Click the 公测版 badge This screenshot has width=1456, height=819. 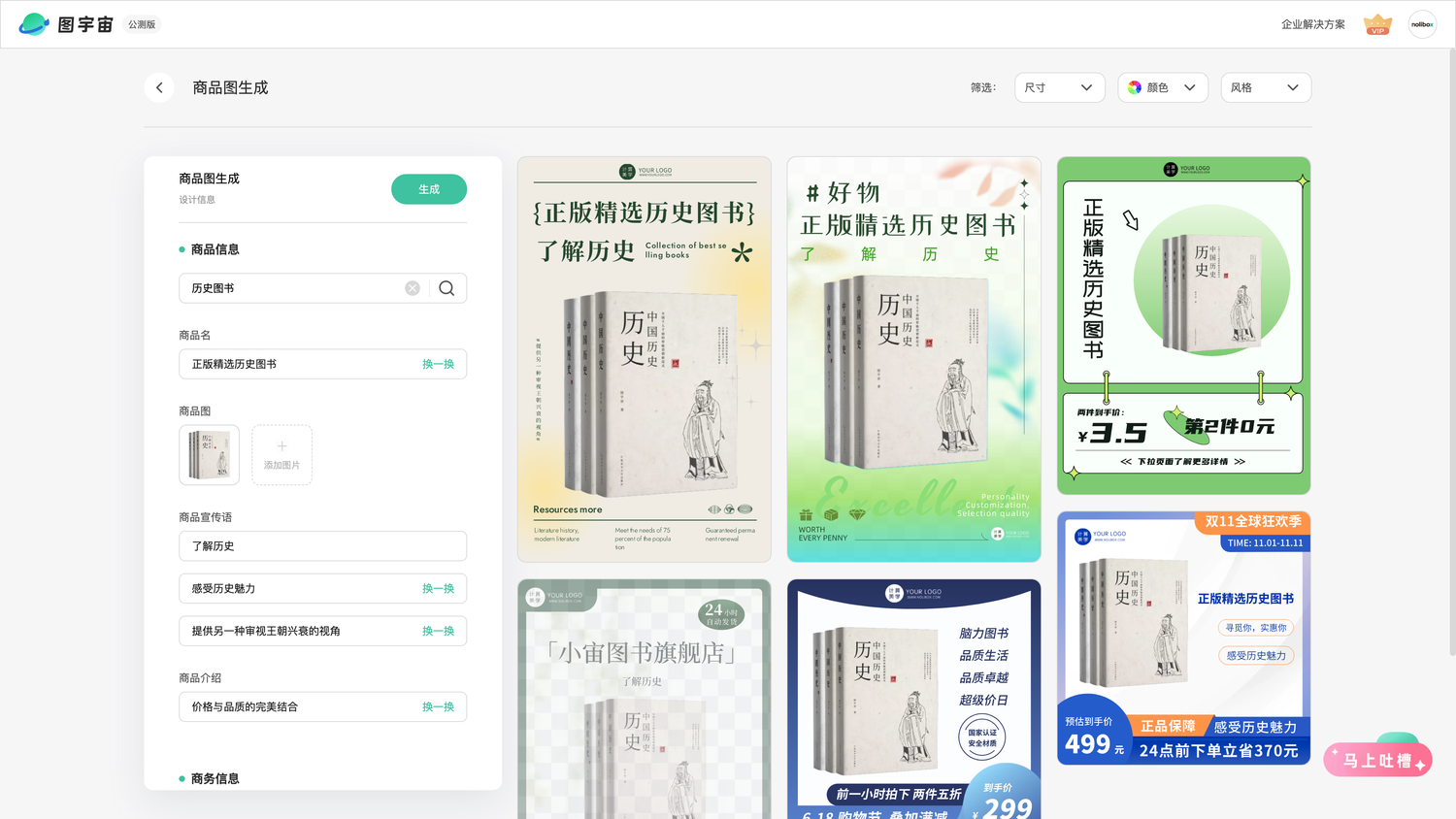click(x=142, y=24)
